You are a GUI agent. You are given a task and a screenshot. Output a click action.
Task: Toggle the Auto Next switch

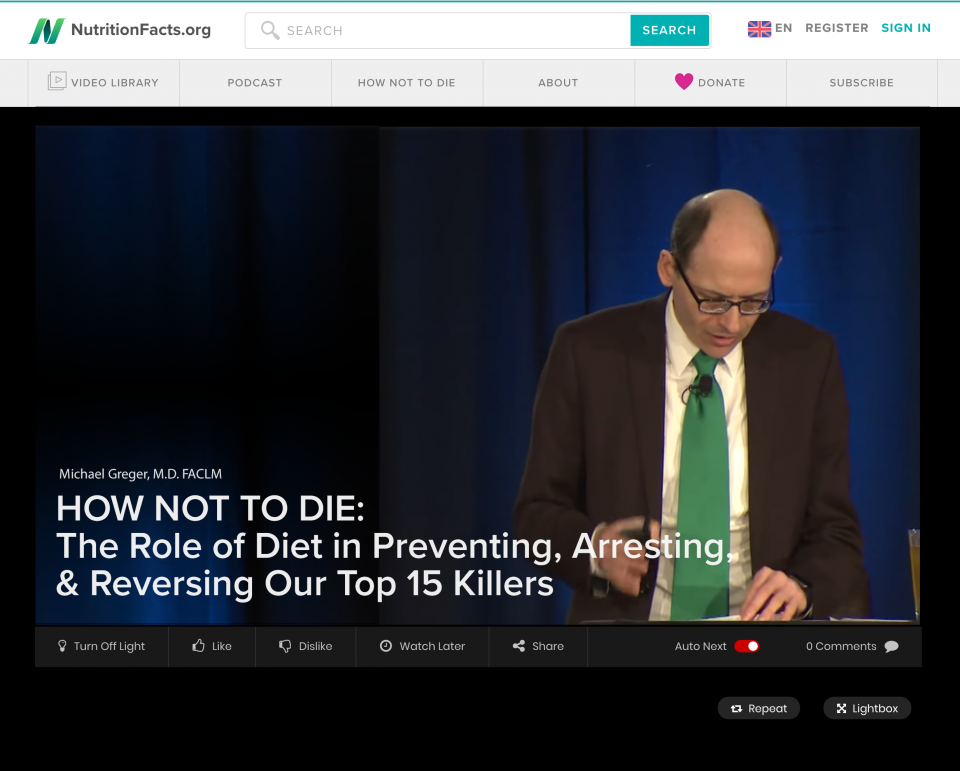[746, 646]
